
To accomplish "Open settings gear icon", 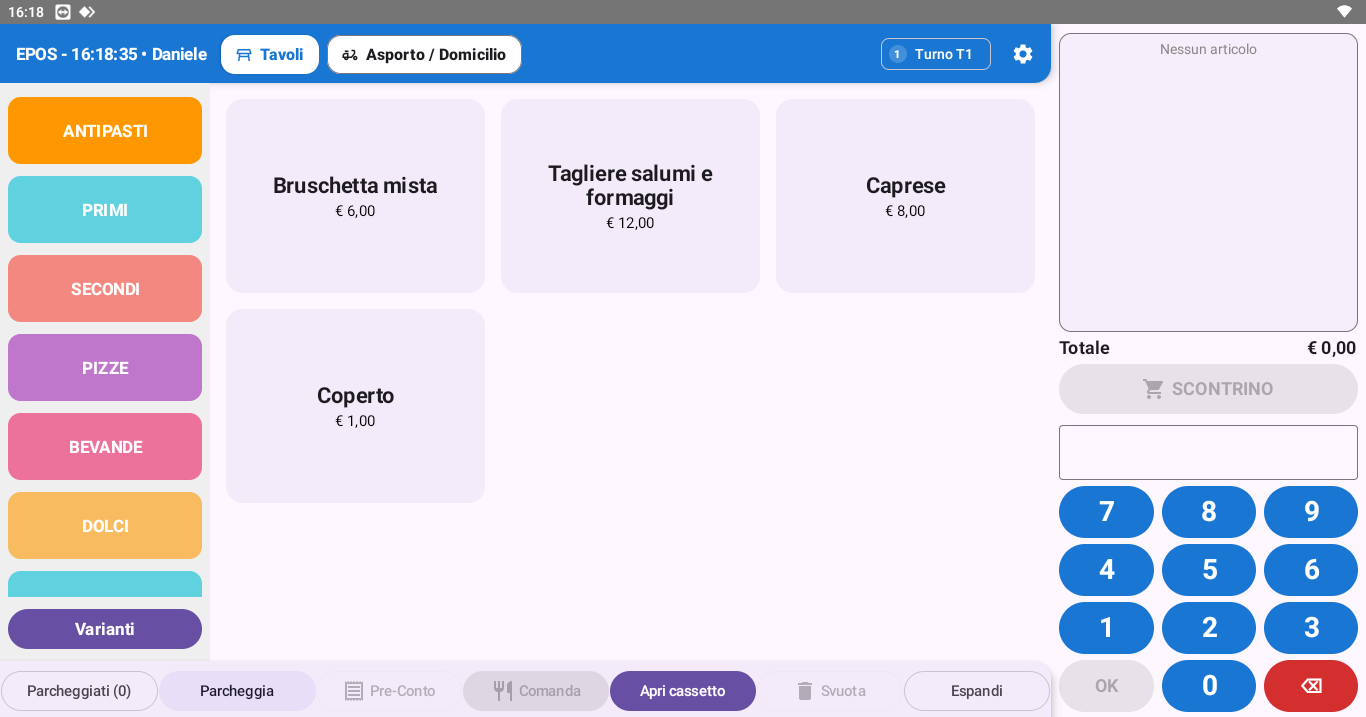I will pyautogui.click(x=1022, y=54).
